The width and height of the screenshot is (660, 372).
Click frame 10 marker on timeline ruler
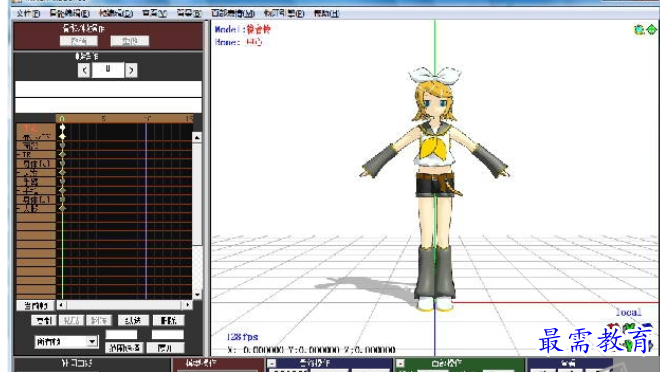click(148, 119)
